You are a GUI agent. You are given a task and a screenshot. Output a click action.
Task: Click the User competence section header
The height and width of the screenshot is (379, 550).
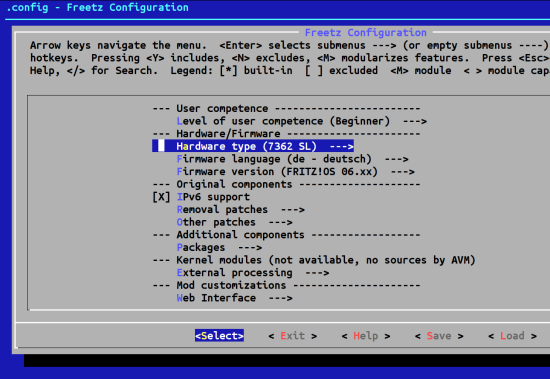click(286, 108)
